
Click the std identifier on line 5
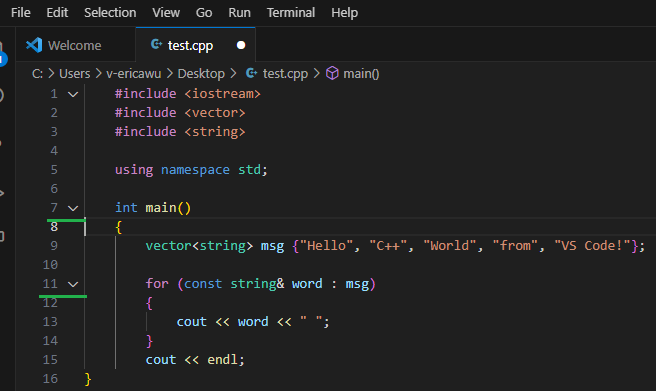(x=249, y=170)
